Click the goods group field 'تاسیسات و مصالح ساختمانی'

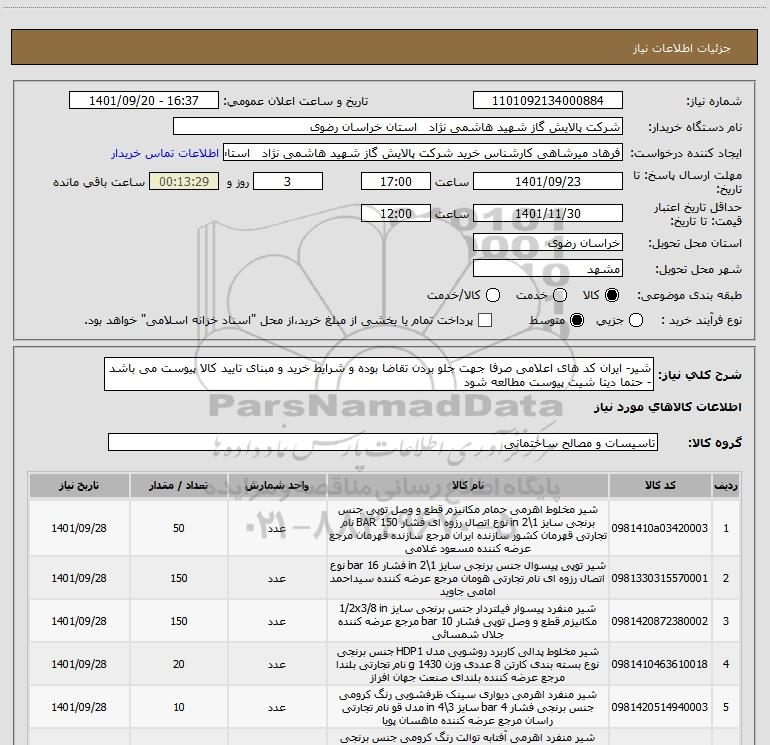click(x=383, y=442)
